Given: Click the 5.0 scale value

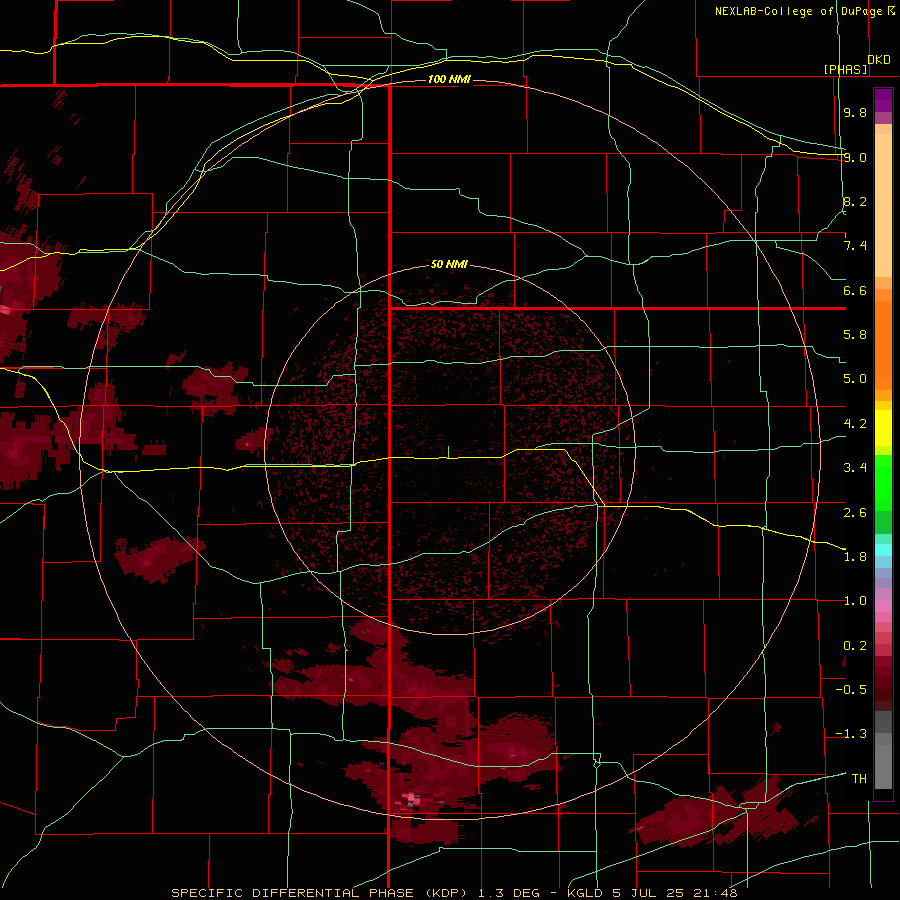Looking at the screenshot, I should tap(855, 379).
